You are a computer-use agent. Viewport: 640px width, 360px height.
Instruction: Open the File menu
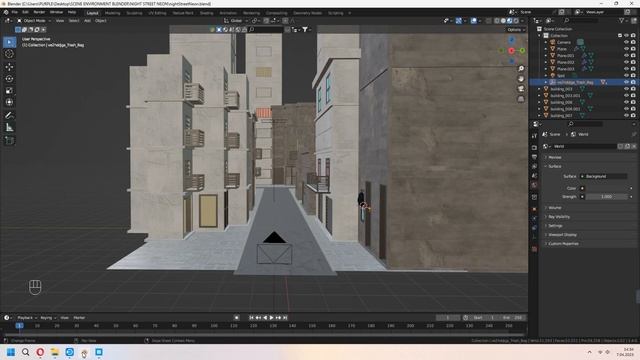(15, 12)
